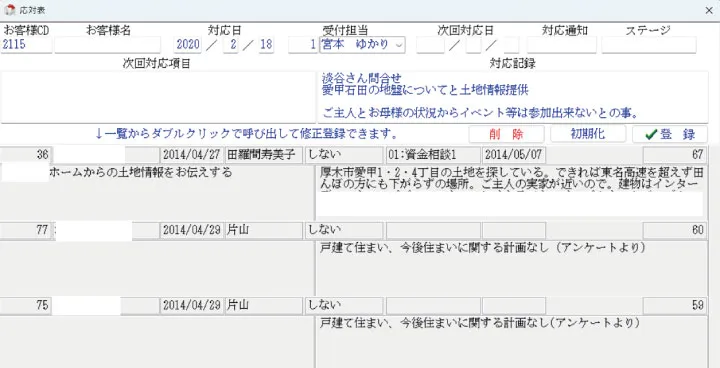Click the 次回対応項目 text area

coord(158,97)
